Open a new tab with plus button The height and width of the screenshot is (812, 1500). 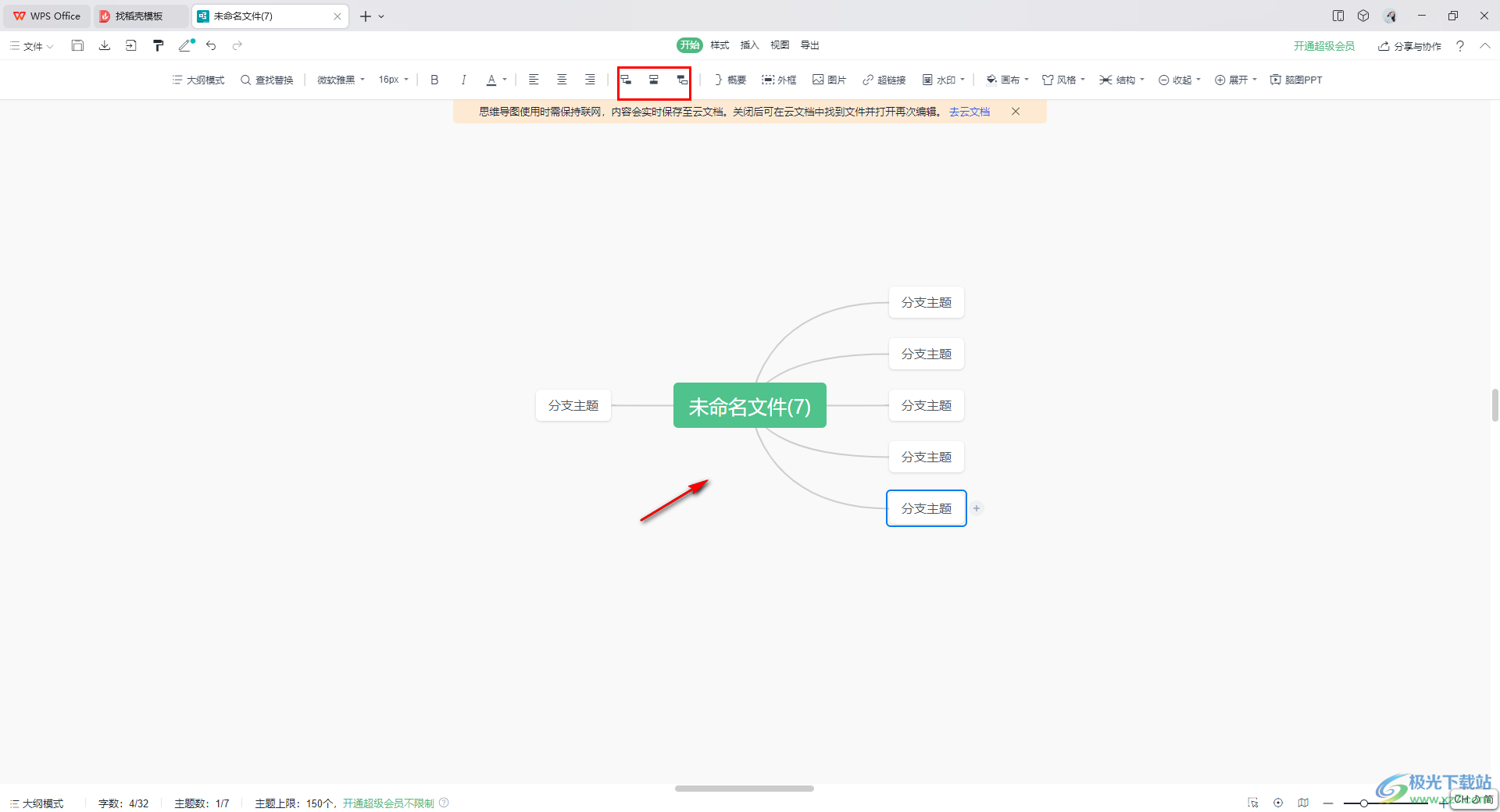tap(365, 16)
